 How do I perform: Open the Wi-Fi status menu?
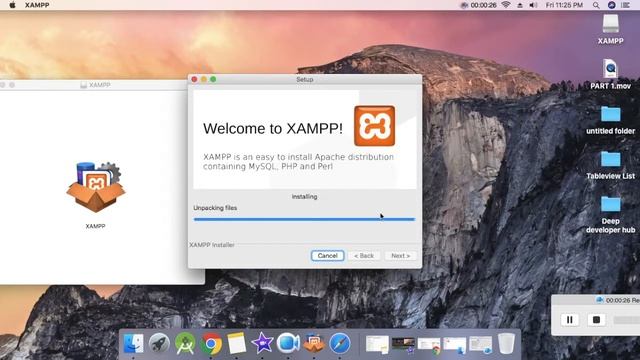pyautogui.click(x=506, y=5)
